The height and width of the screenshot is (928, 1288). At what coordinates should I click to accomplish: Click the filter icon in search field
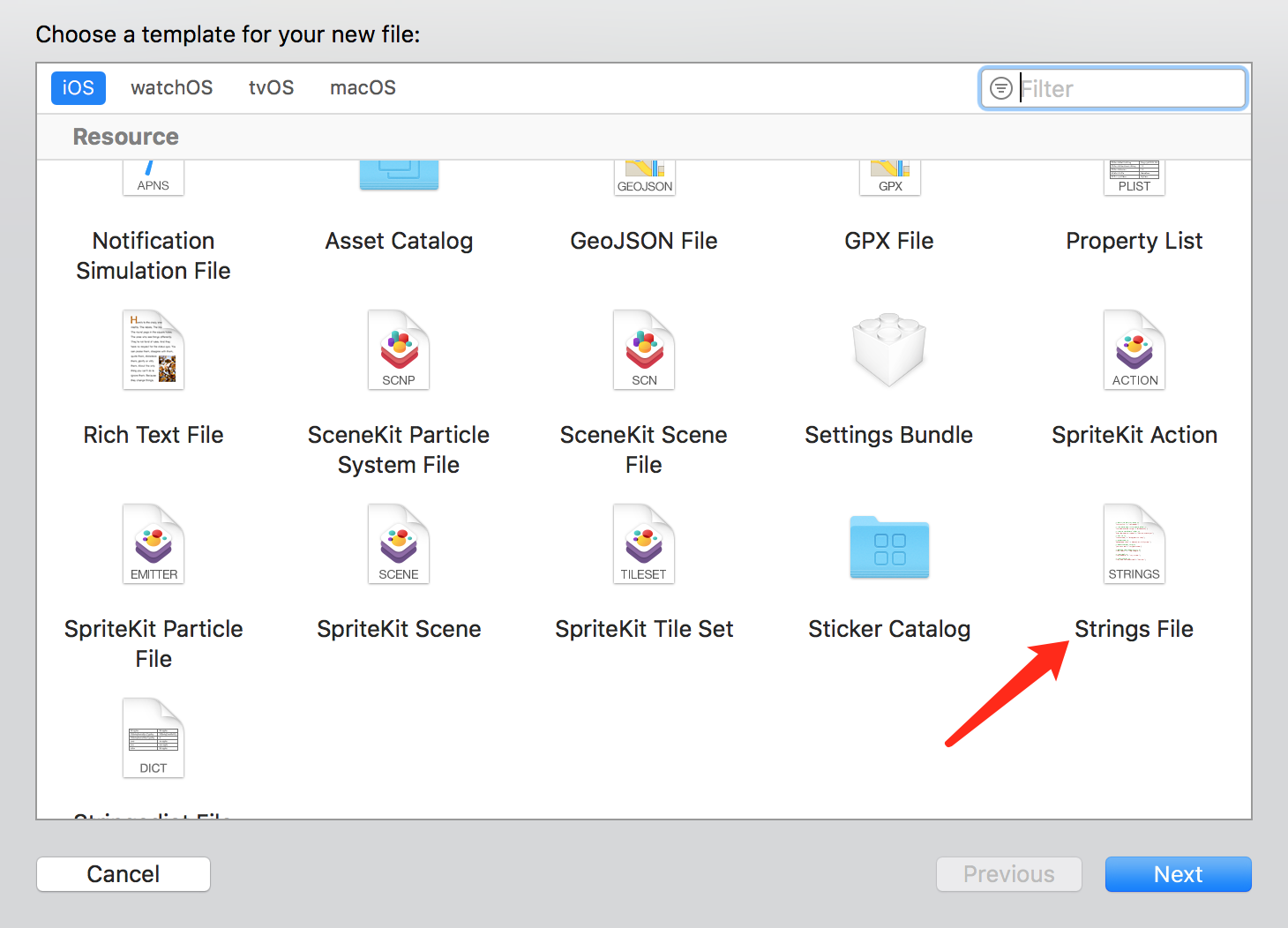tap(1001, 88)
